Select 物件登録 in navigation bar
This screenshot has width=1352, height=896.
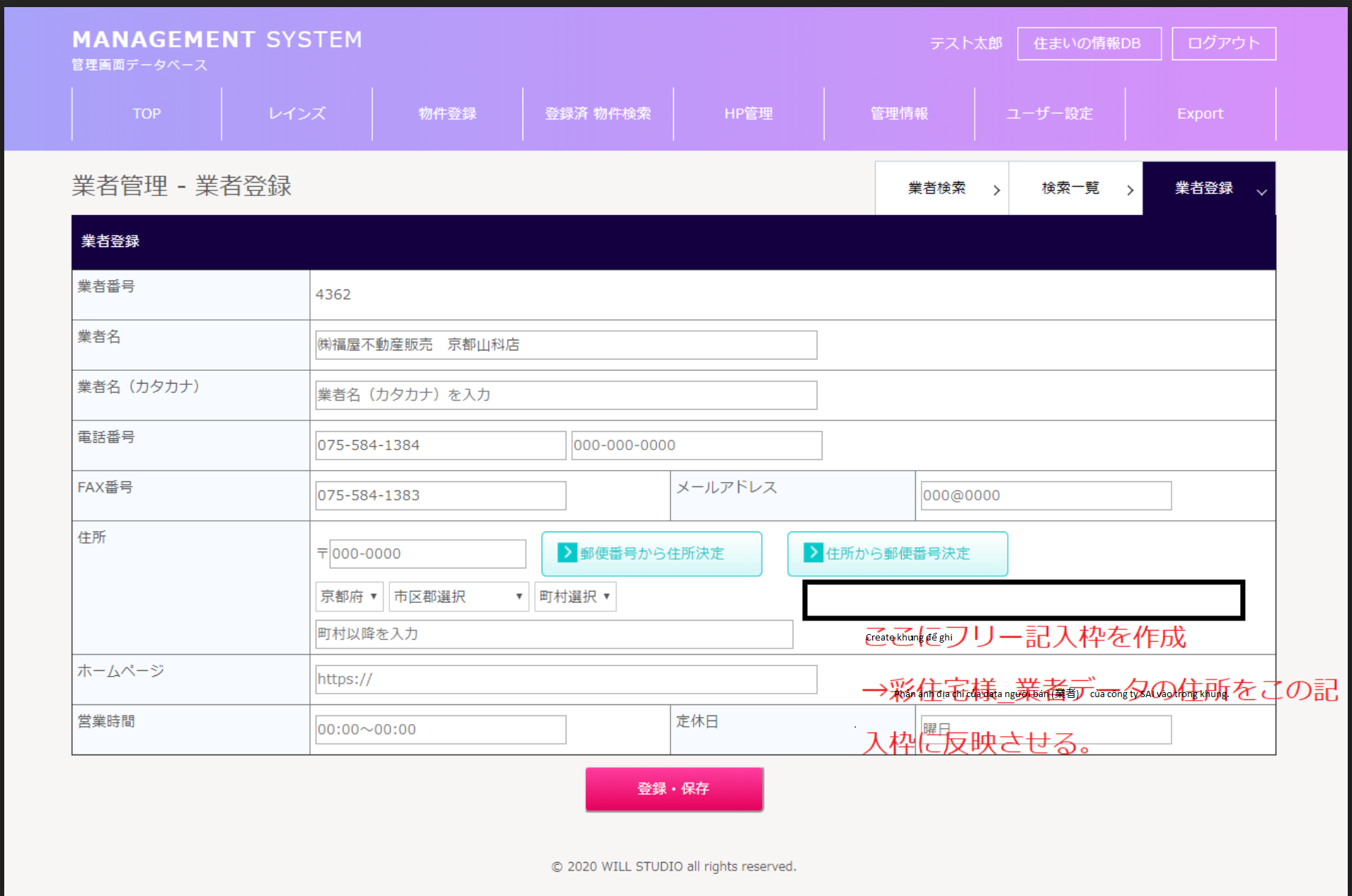(447, 114)
